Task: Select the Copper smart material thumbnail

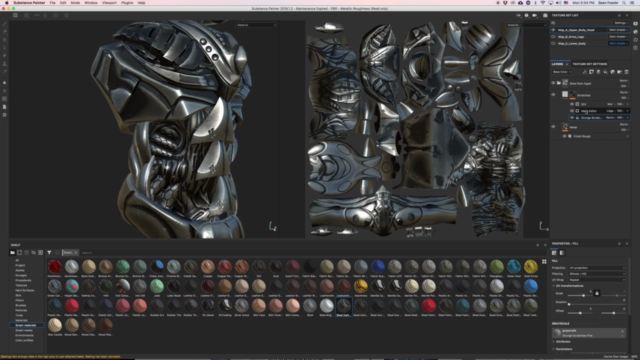Action: coord(208,267)
